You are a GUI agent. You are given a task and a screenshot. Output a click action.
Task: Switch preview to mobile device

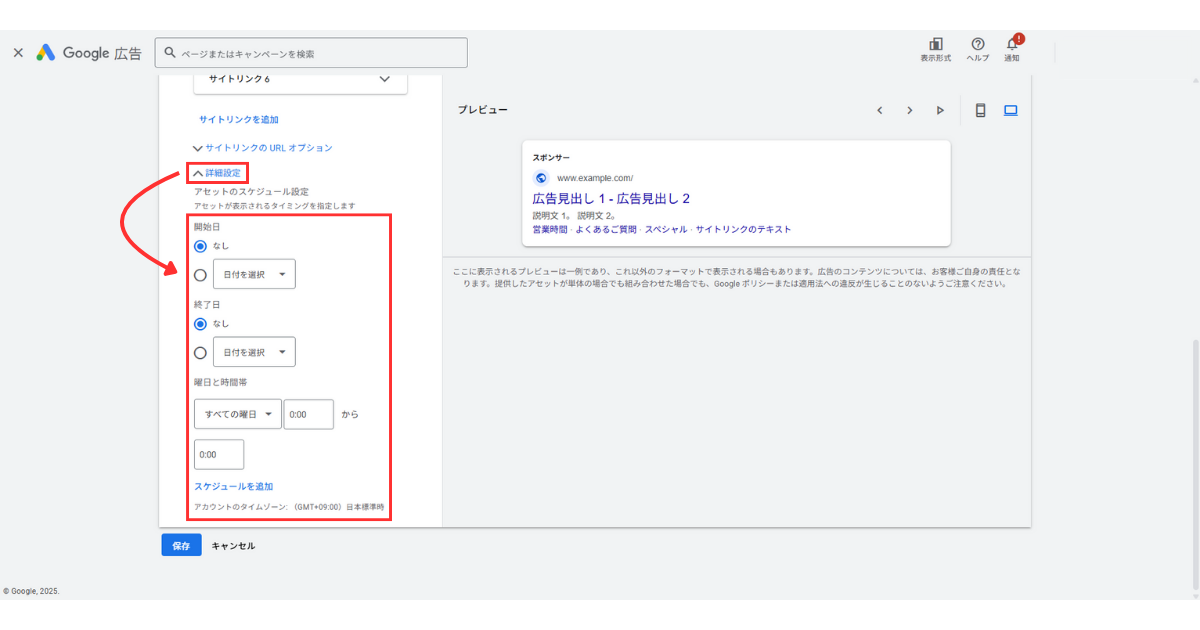point(980,110)
